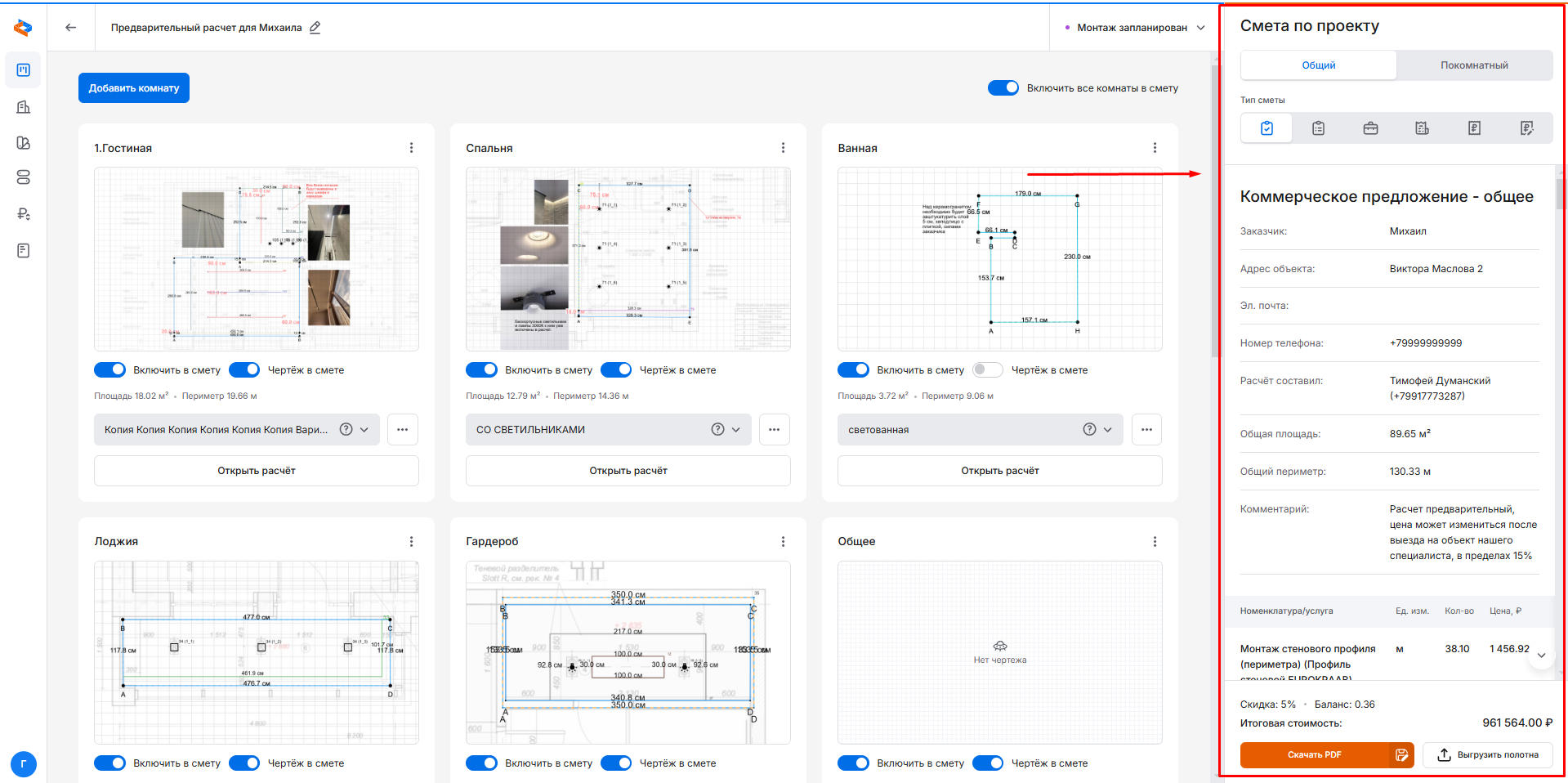Click help icon on СО СВЕТИЛЬНИКАМИ variant
Screen dimensions: 1568x783
click(717, 429)
